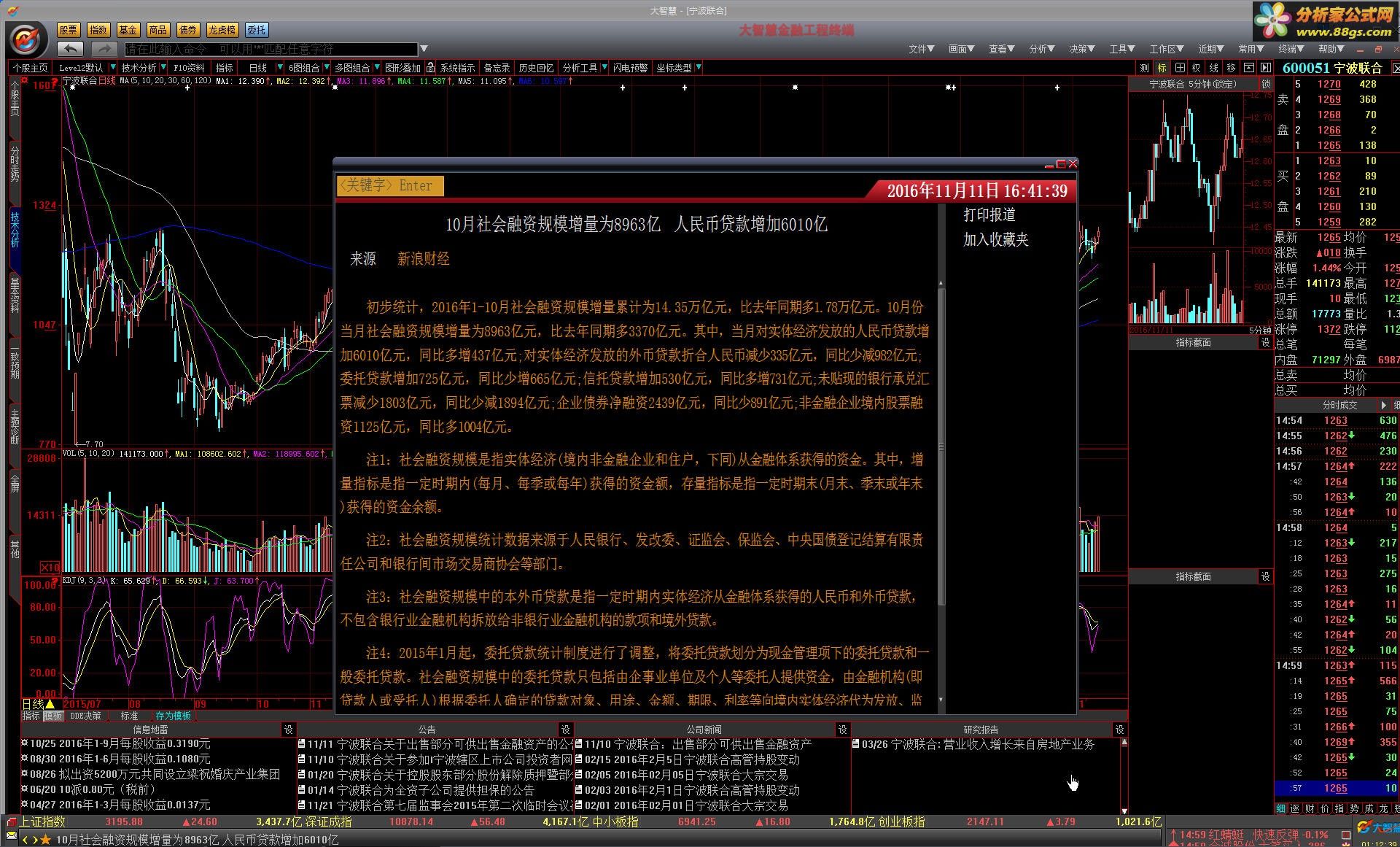
Task: Click 闪电预警 toolbar item
Action: [630, 68]
